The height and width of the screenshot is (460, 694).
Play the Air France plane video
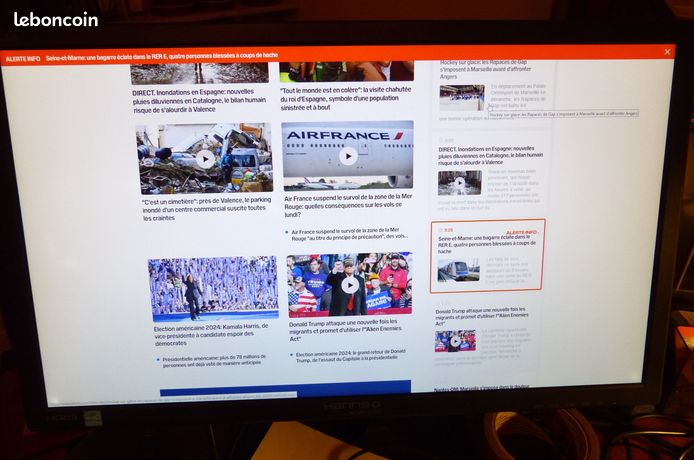[348, 156]
